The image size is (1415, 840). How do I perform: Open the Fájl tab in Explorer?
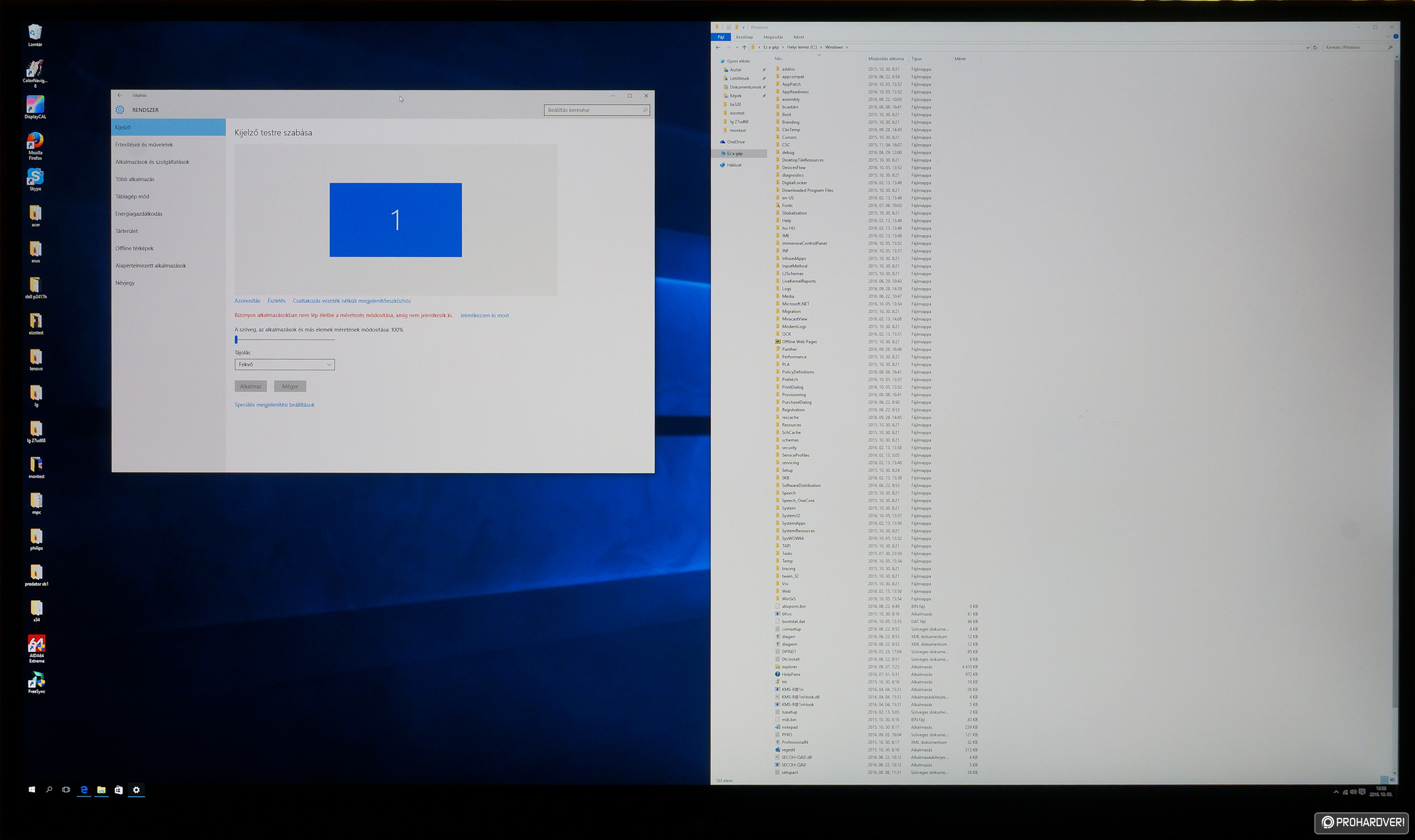coord(721,37)
